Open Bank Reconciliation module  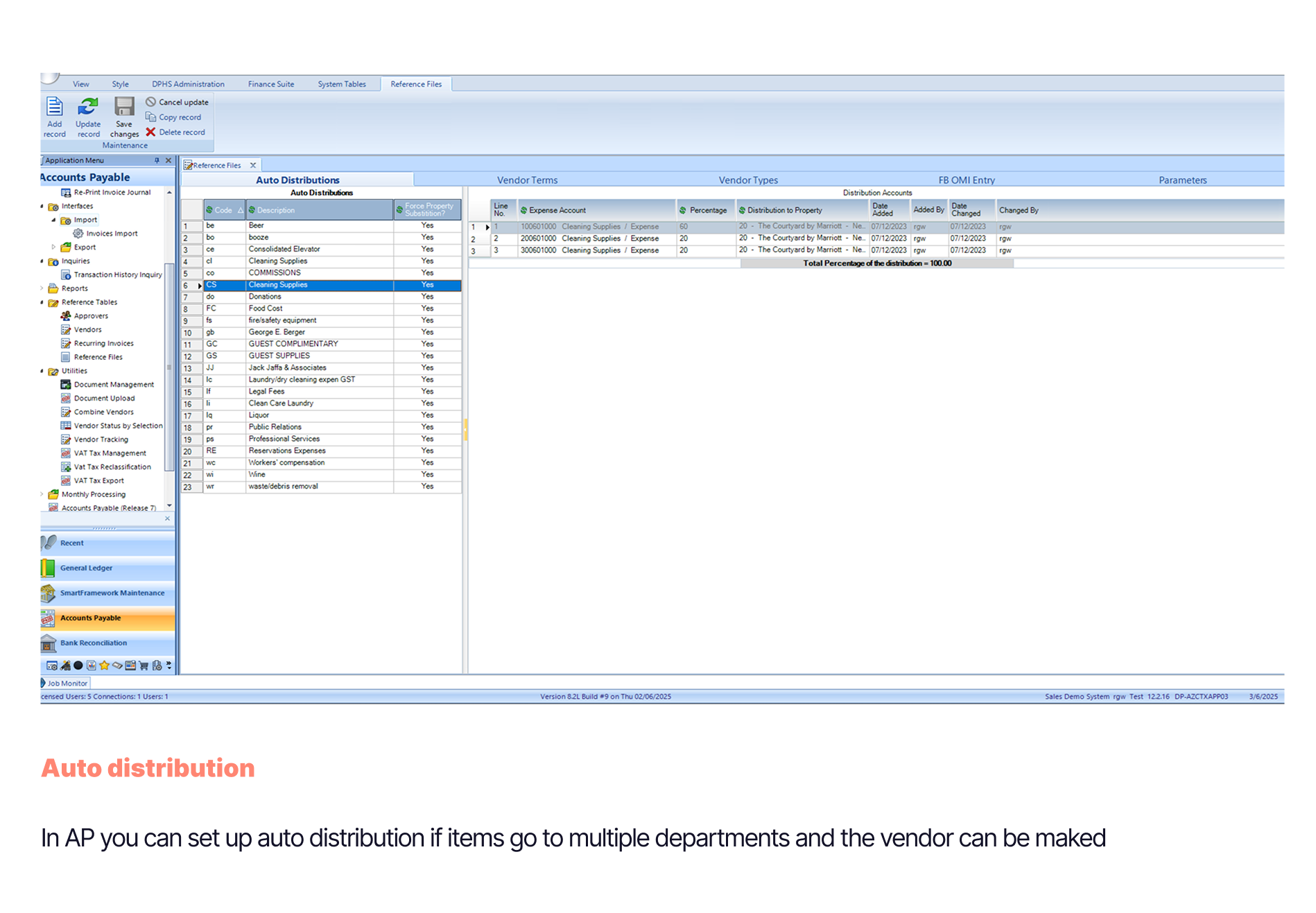tap(107, 643)
